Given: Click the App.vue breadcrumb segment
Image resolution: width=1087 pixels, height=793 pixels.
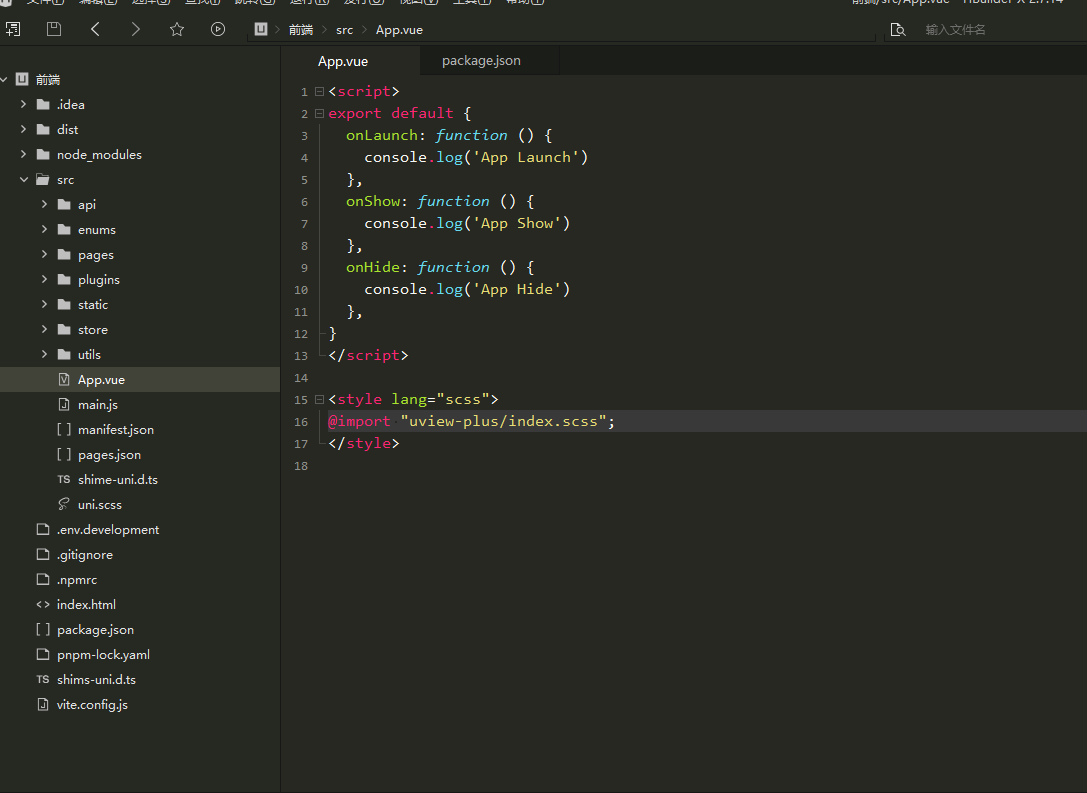Looking at the screenshot, I should click(399, 30).
